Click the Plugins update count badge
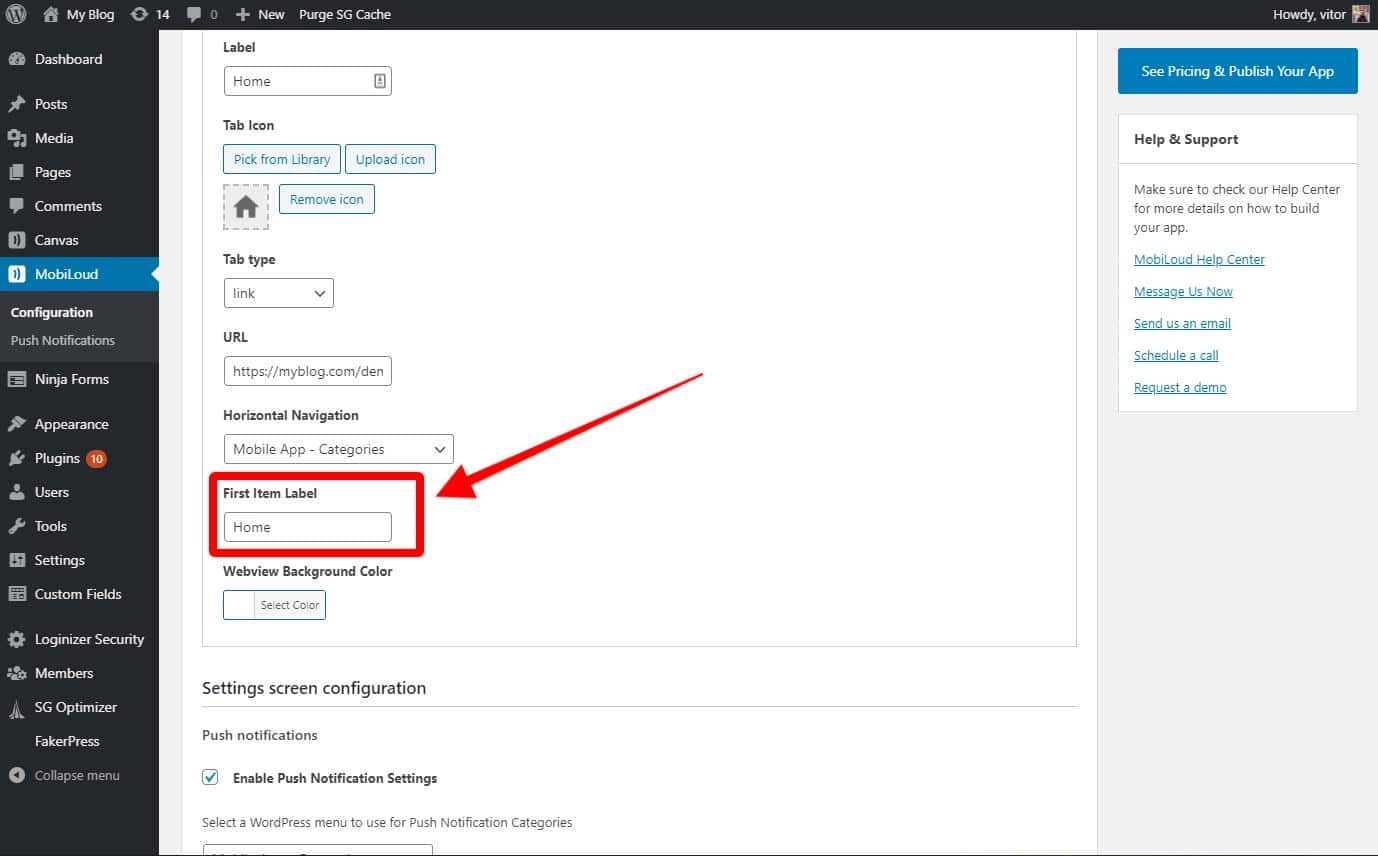This screenshot has width=1378, height=856. (96, 459)
